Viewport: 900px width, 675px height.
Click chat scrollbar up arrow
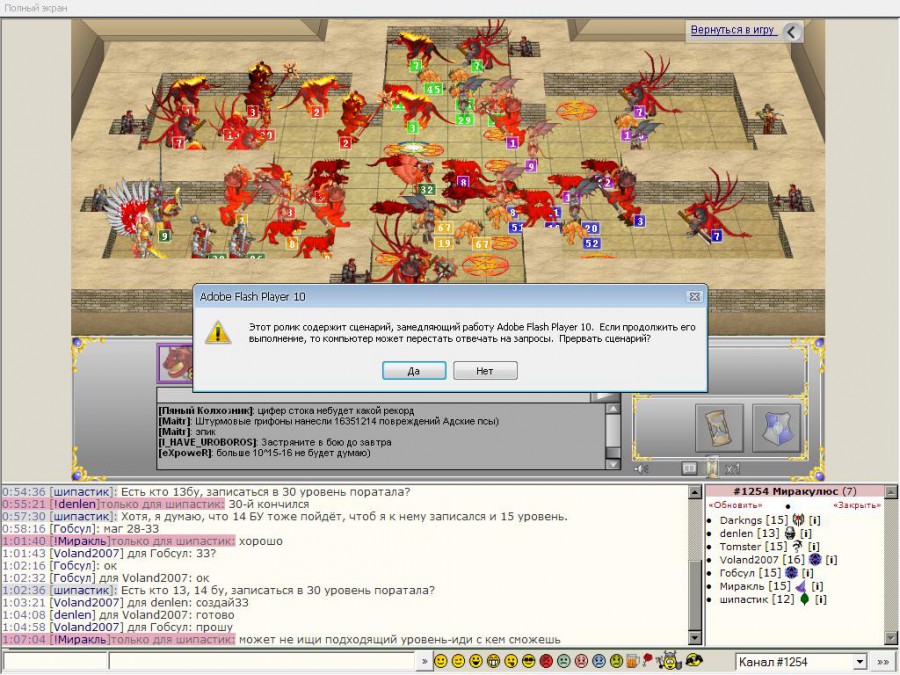pos(695,492)
